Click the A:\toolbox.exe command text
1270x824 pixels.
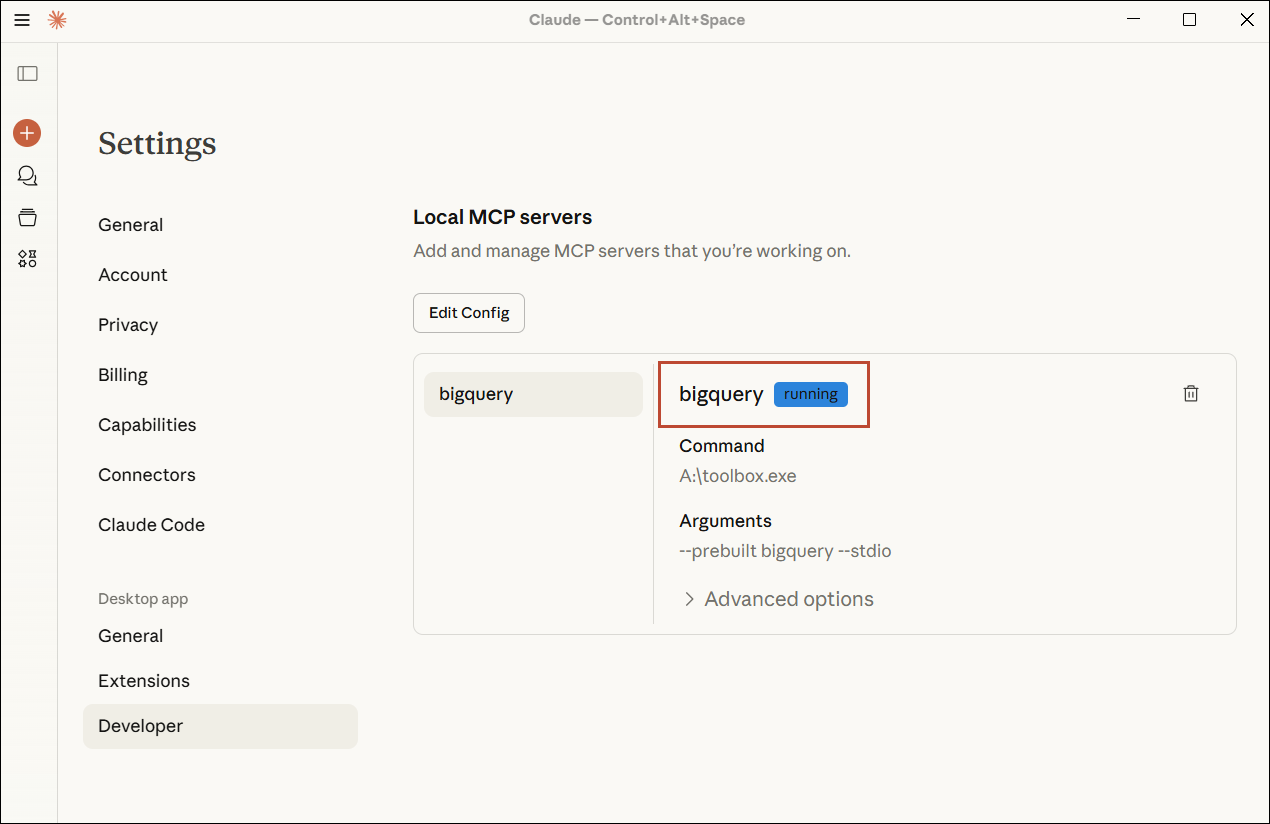pyautogui.click(x=738, y=476)
